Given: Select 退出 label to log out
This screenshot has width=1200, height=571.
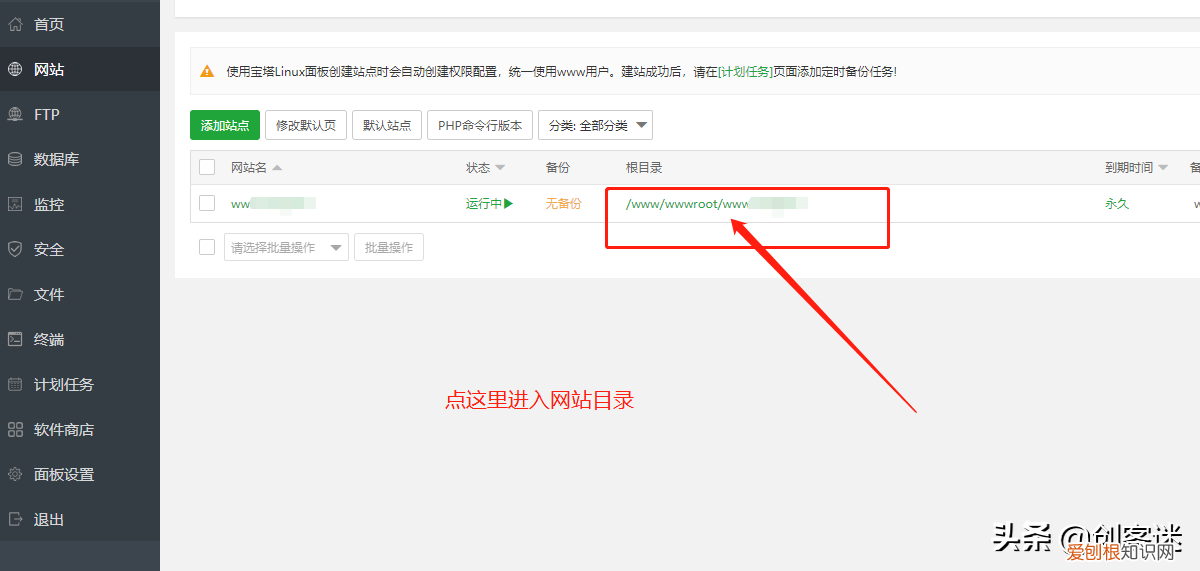Looking at the screenshot, I should (49, 519).
